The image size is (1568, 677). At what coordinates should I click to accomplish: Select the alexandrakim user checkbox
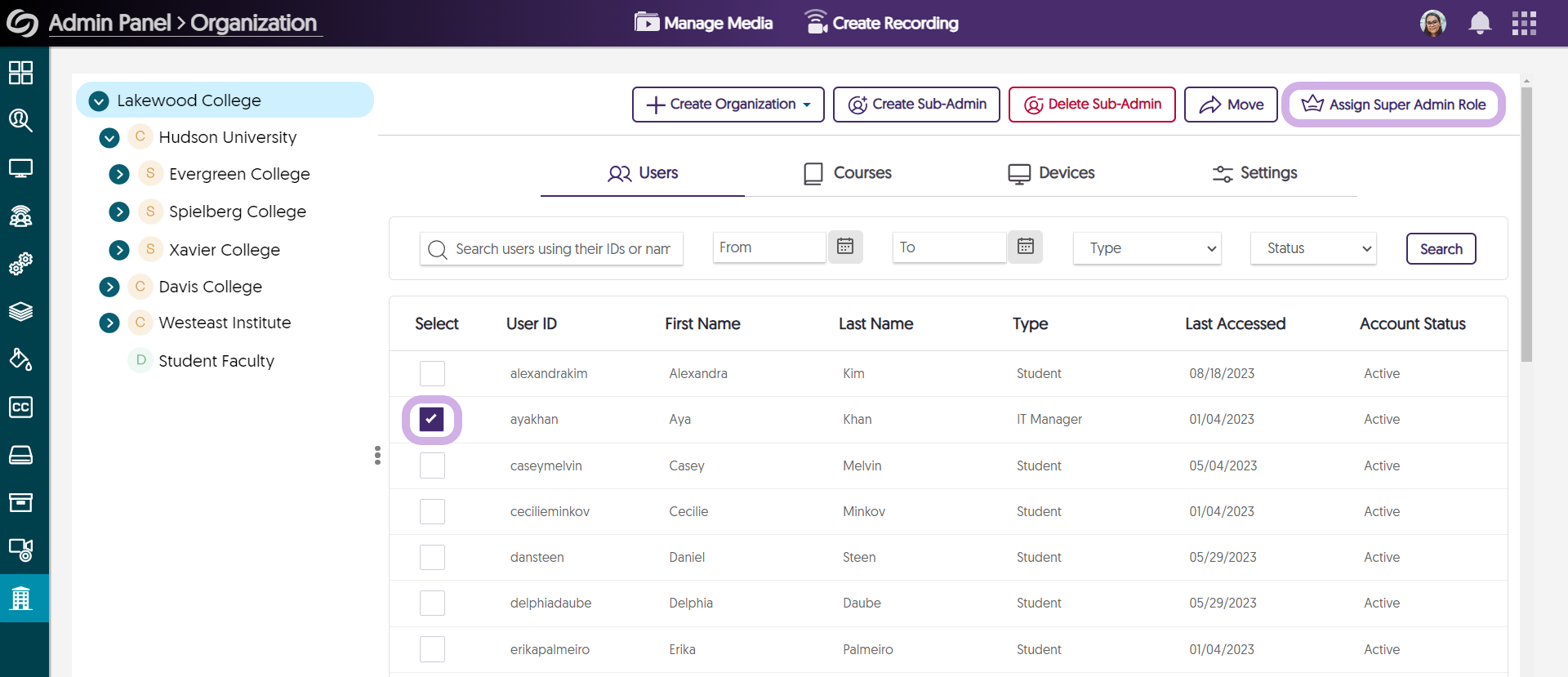[432, 373]
